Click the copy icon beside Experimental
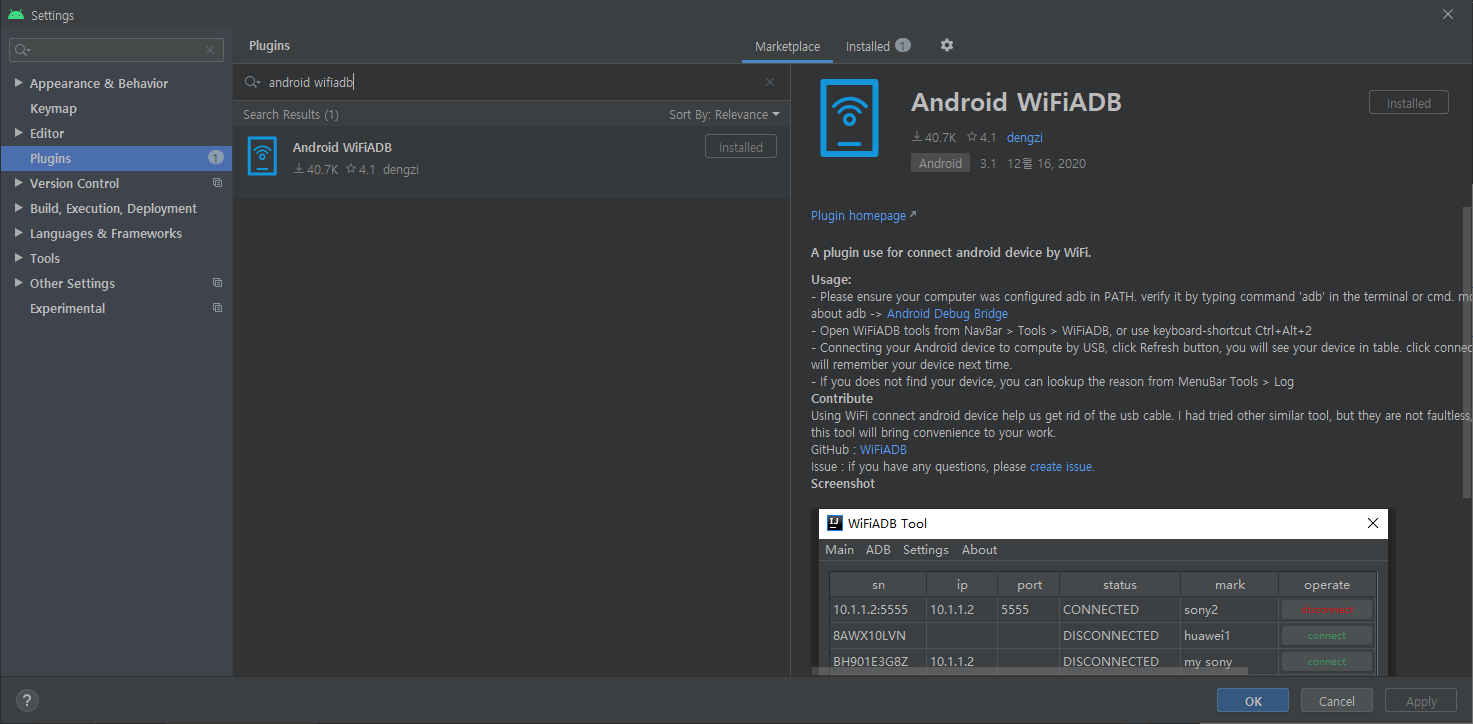Screen dimensions: 1473x724 point(217,308)
